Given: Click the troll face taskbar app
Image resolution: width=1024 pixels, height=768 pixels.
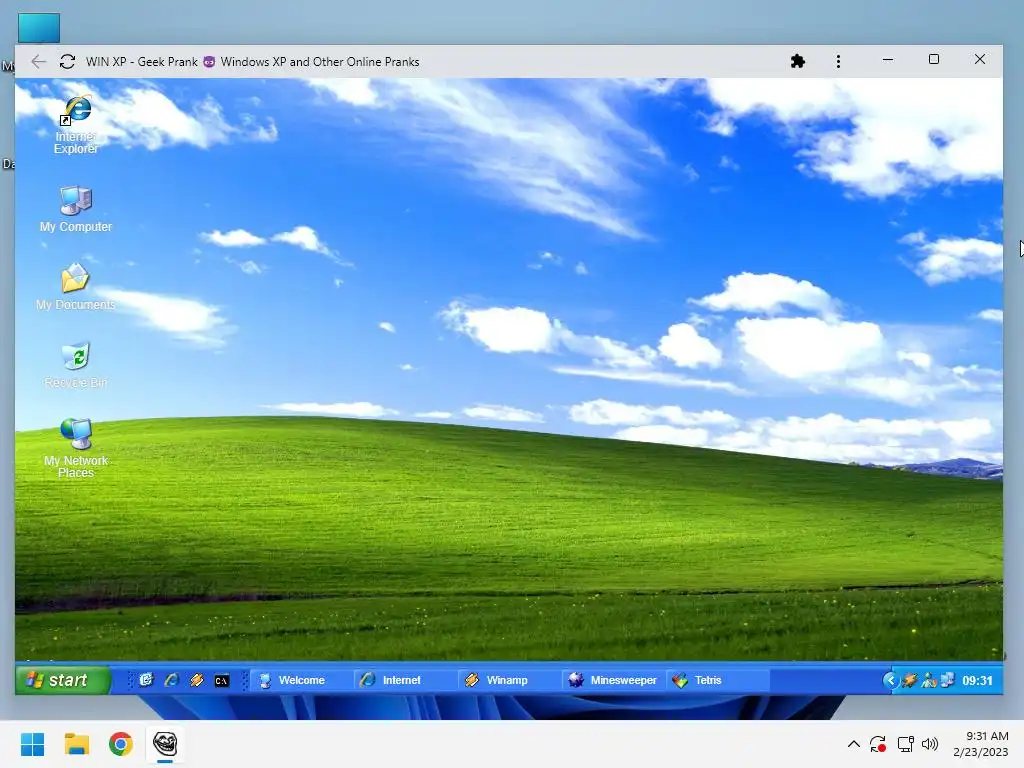Looking at the screenshot, I should click(165, 744).
